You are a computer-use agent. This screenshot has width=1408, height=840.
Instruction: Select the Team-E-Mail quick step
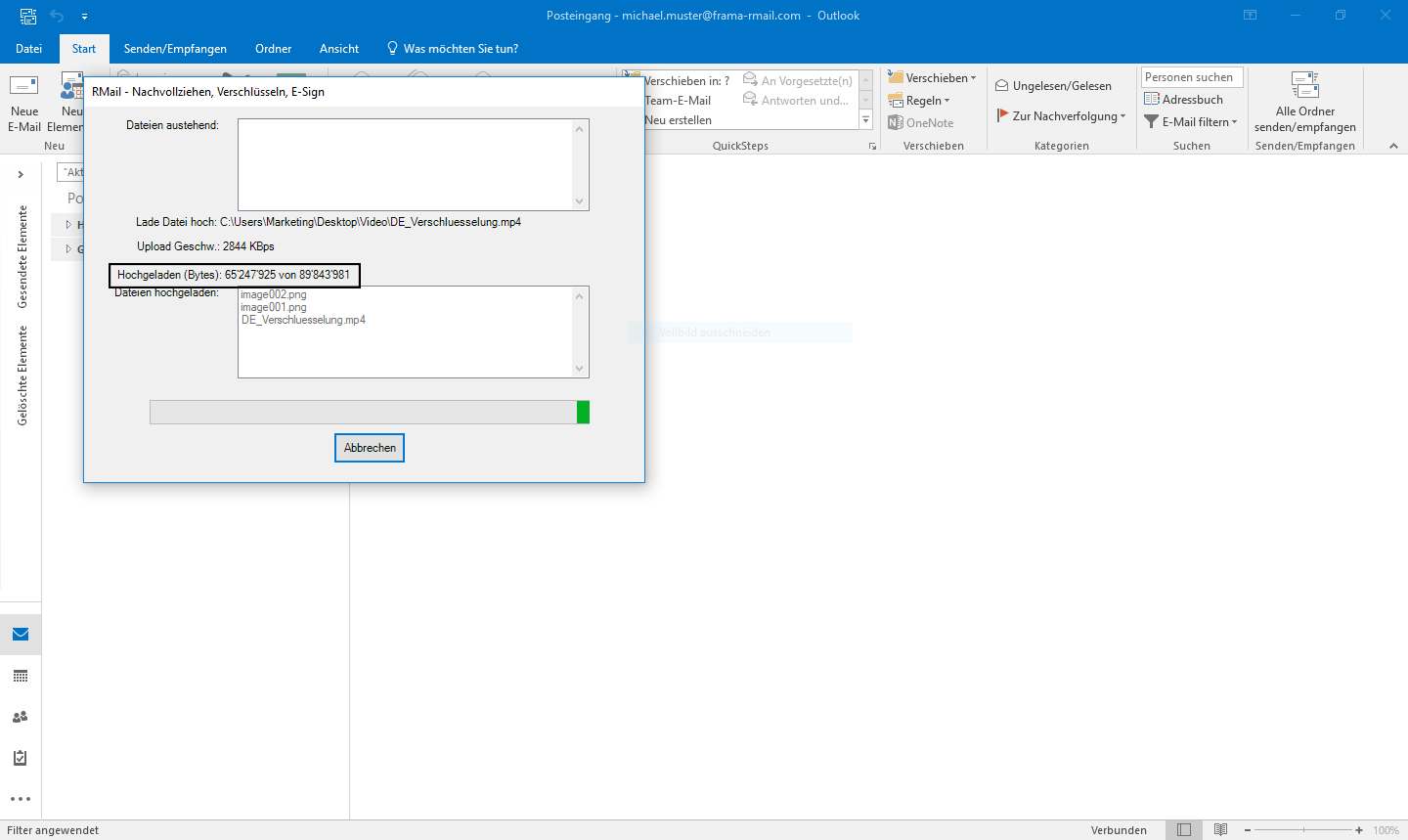tap(678, 101)
